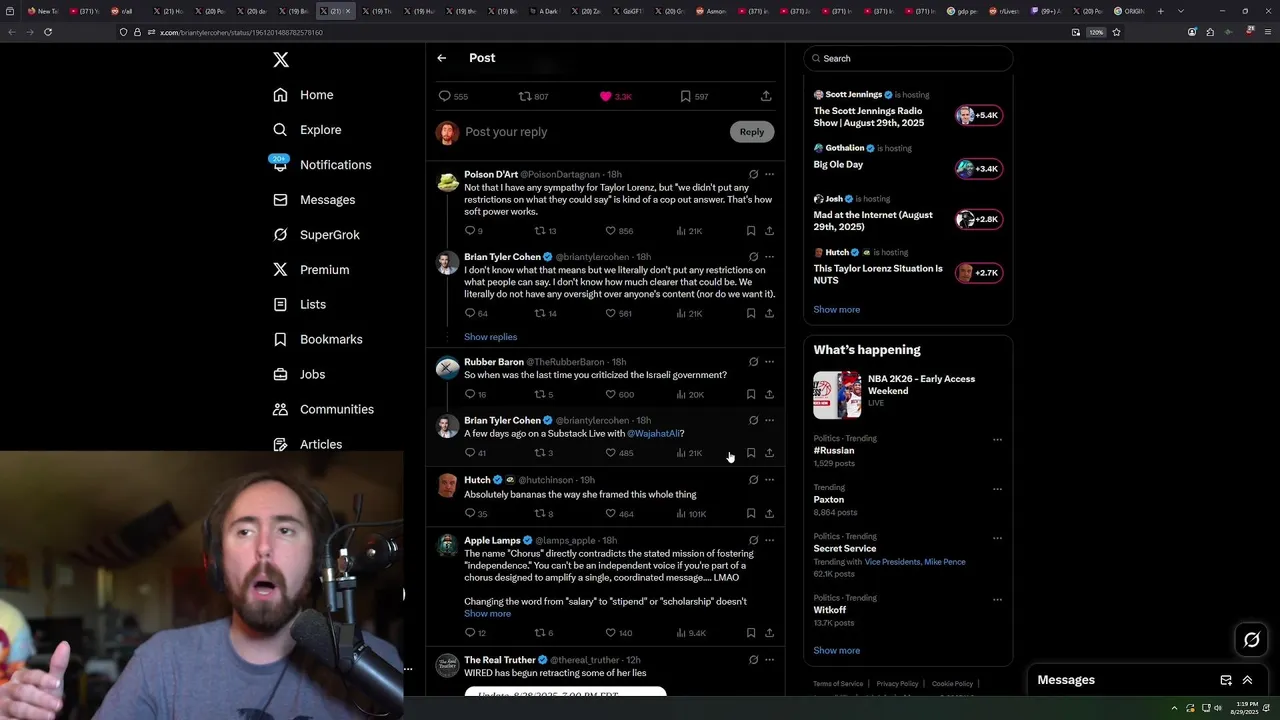
Task: Click Grok icon on Poison D'Art reply
Action: 754,174
